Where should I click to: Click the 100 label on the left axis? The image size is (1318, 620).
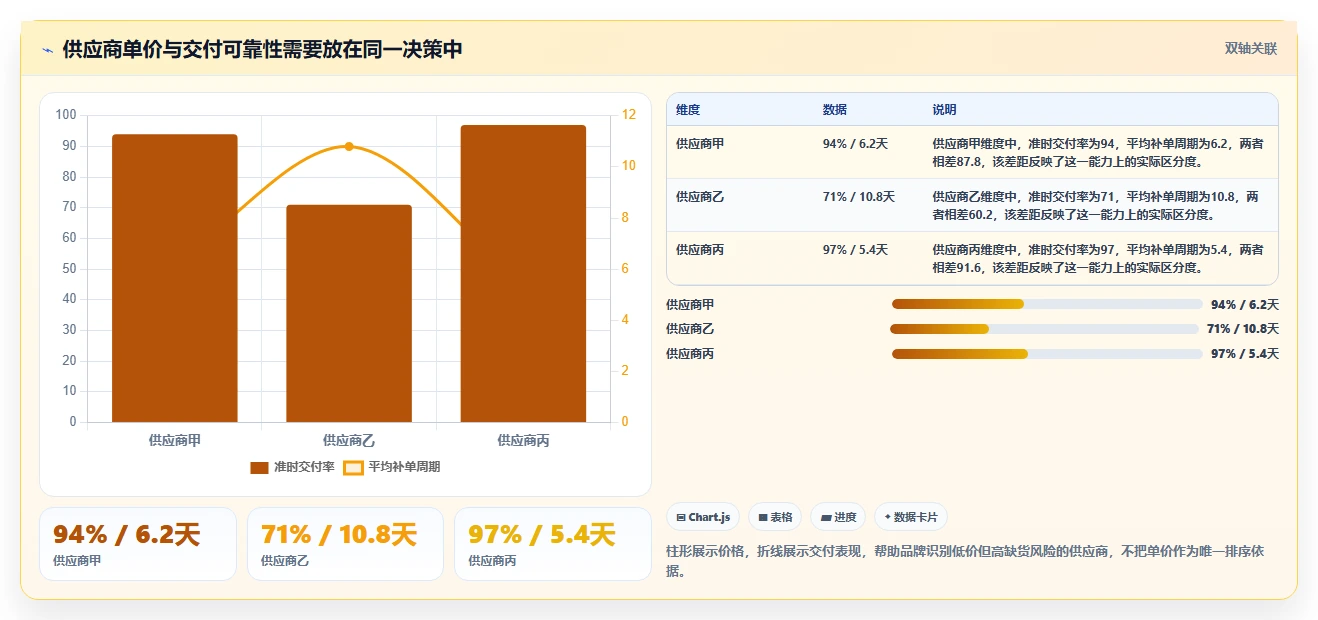(66, 115)
